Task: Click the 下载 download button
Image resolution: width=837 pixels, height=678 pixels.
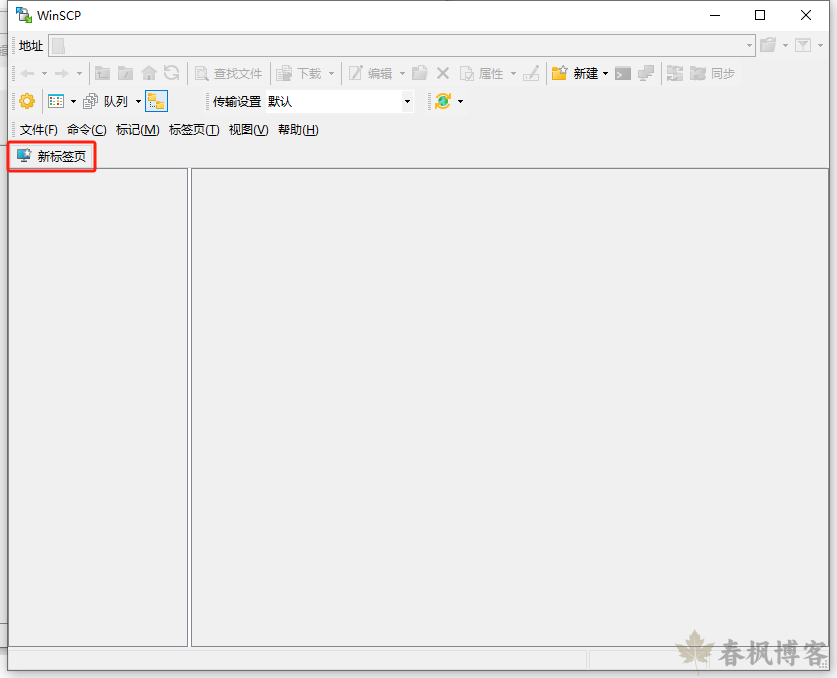Action: point(299,73)
